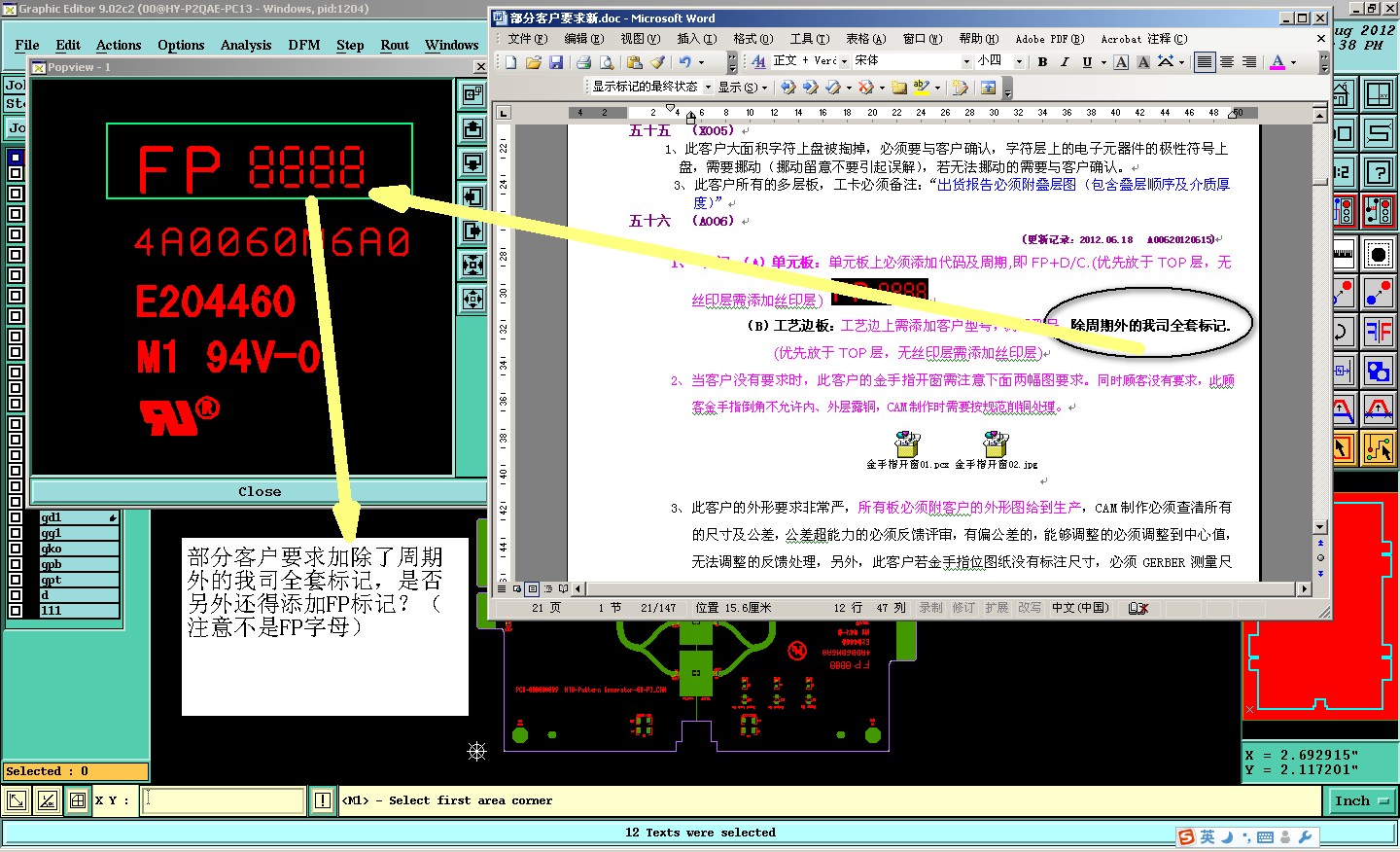
Task: Toggle Italic formatting in Word
Action: 1065,62
